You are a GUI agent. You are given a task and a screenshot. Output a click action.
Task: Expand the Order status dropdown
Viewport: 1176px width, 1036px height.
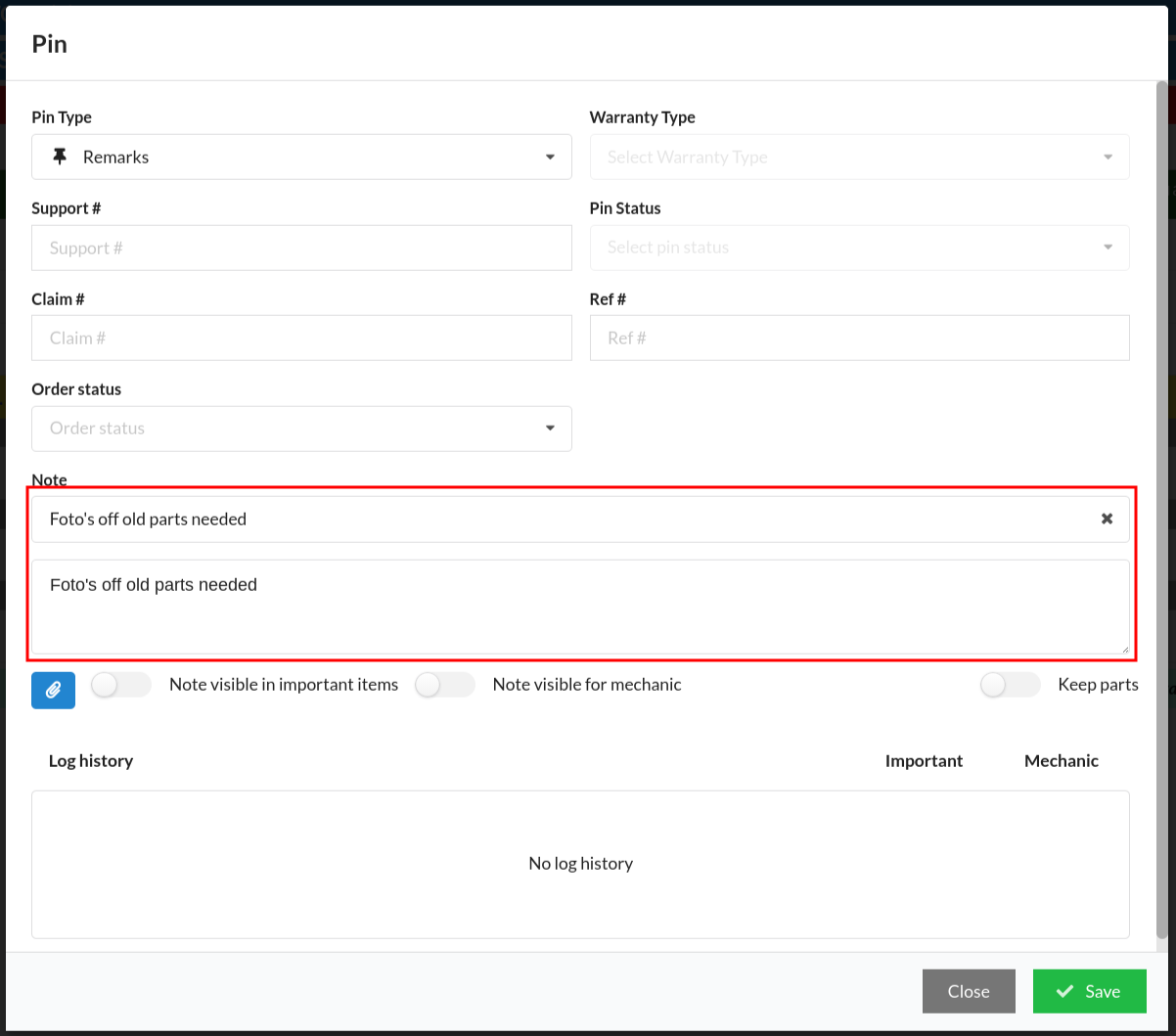click(550, 428)
